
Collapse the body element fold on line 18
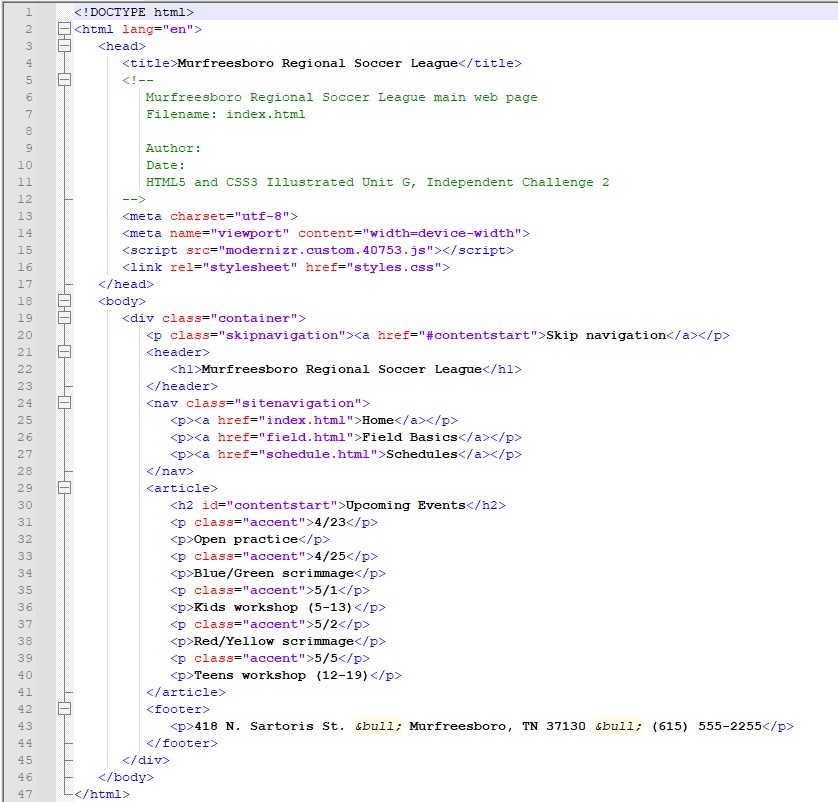(64, 301)
